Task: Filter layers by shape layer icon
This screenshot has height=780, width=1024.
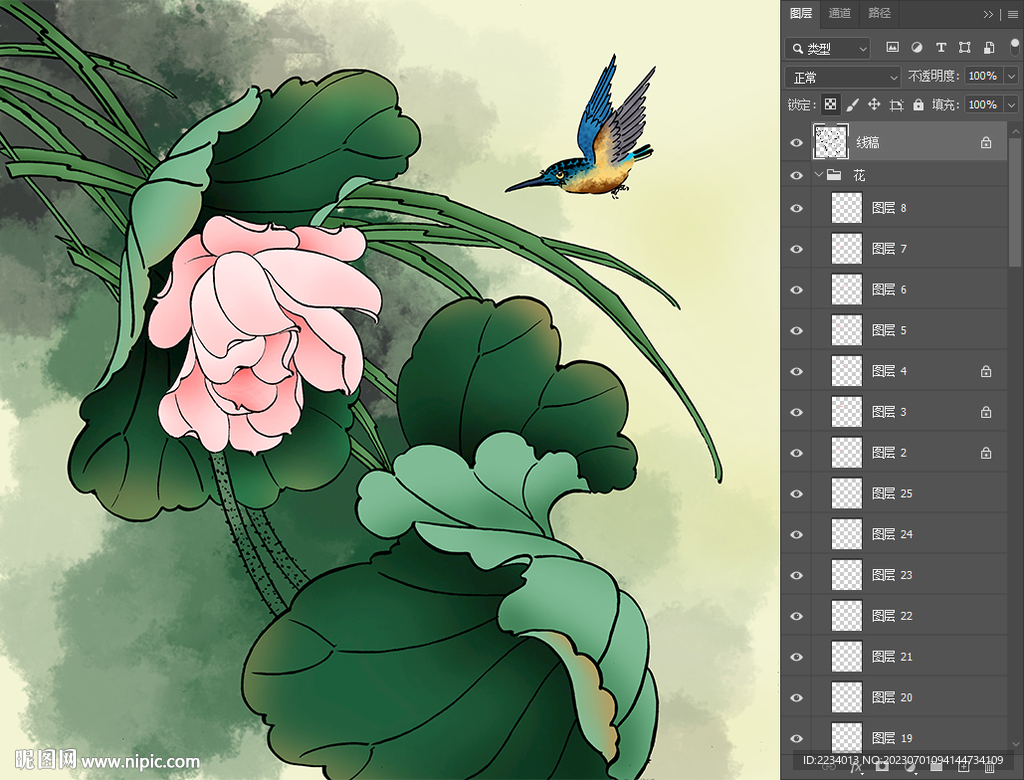Action: click(964, 47)
